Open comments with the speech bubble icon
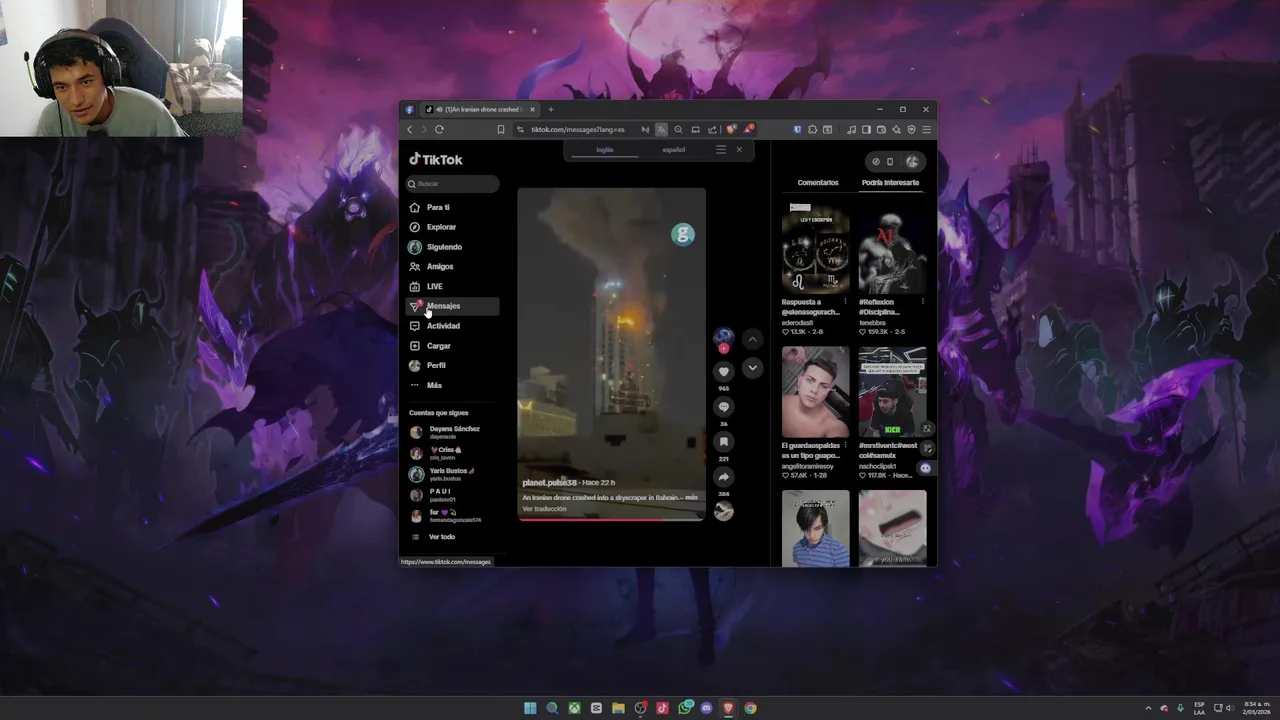The height and width of the screenshot is (720, 1280). (x=724, y=406)
